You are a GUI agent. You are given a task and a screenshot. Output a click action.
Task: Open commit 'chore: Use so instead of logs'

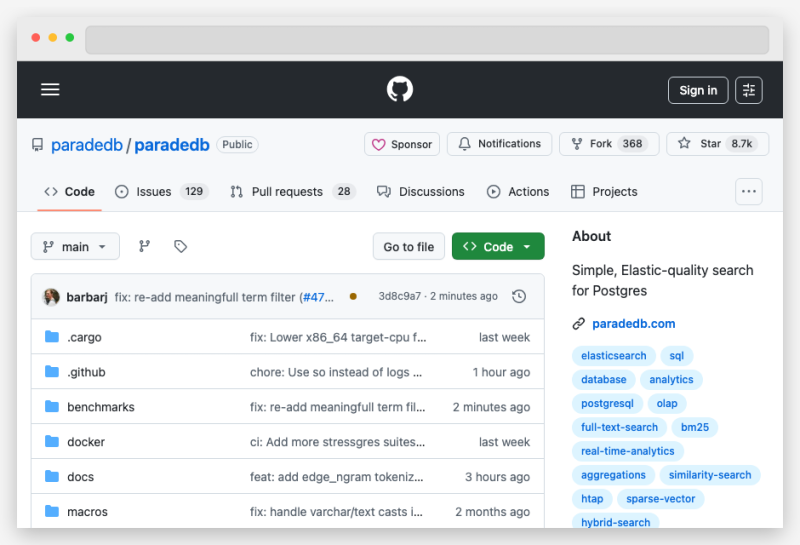[x=336, y=372]
